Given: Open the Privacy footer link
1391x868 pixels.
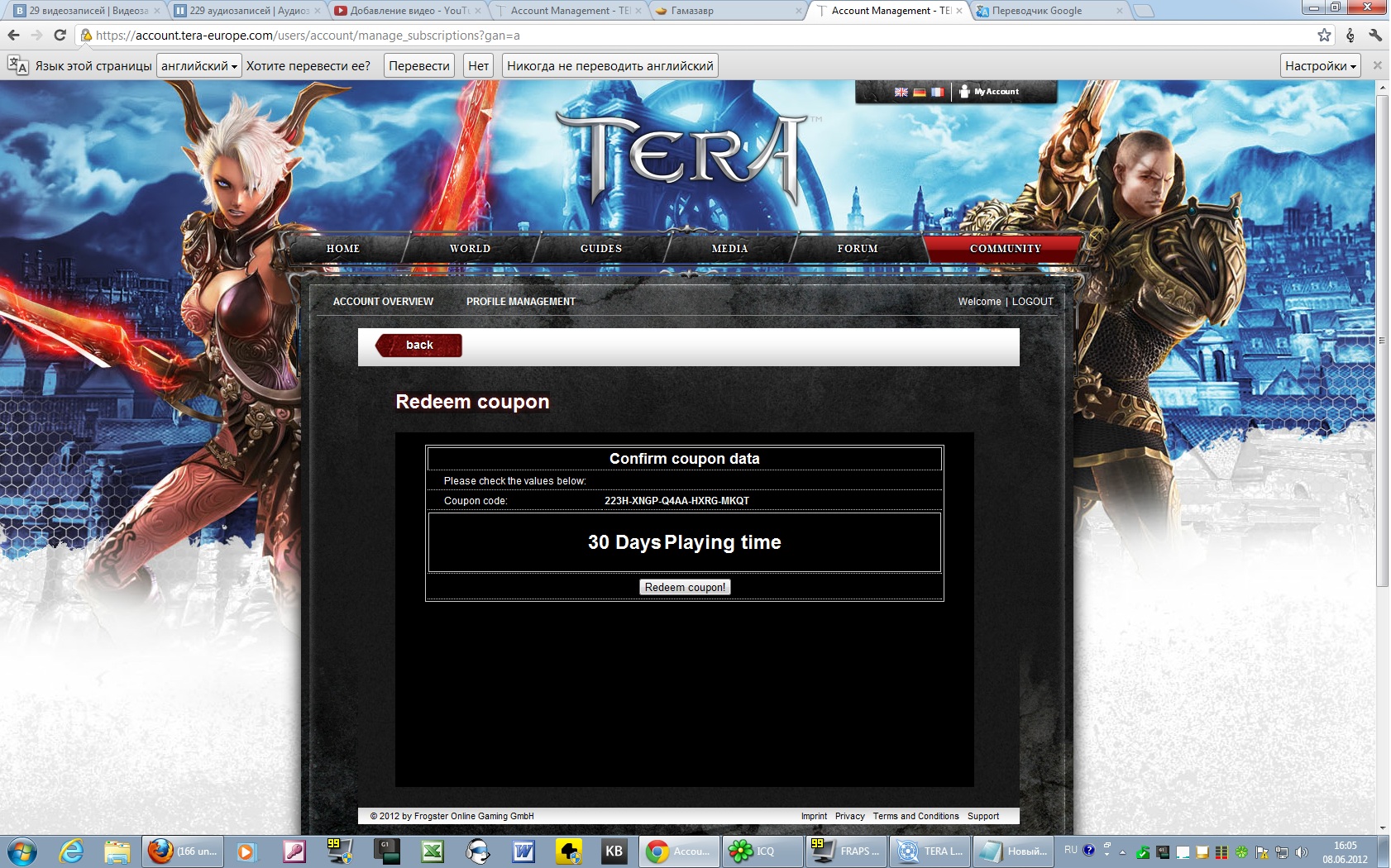Looking at the screenshot, I should coord(849,816).
